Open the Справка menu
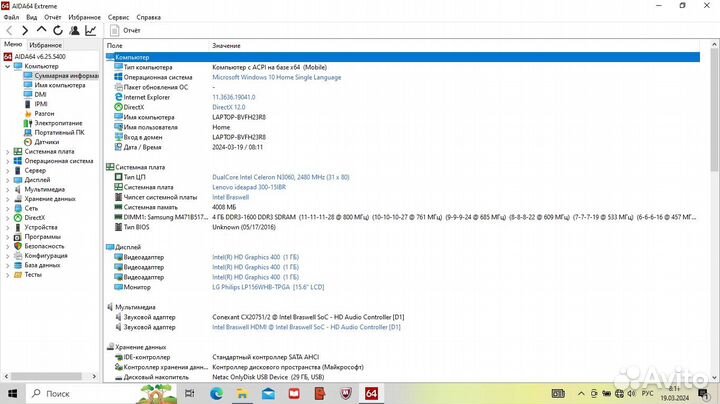 coord(148,17)
